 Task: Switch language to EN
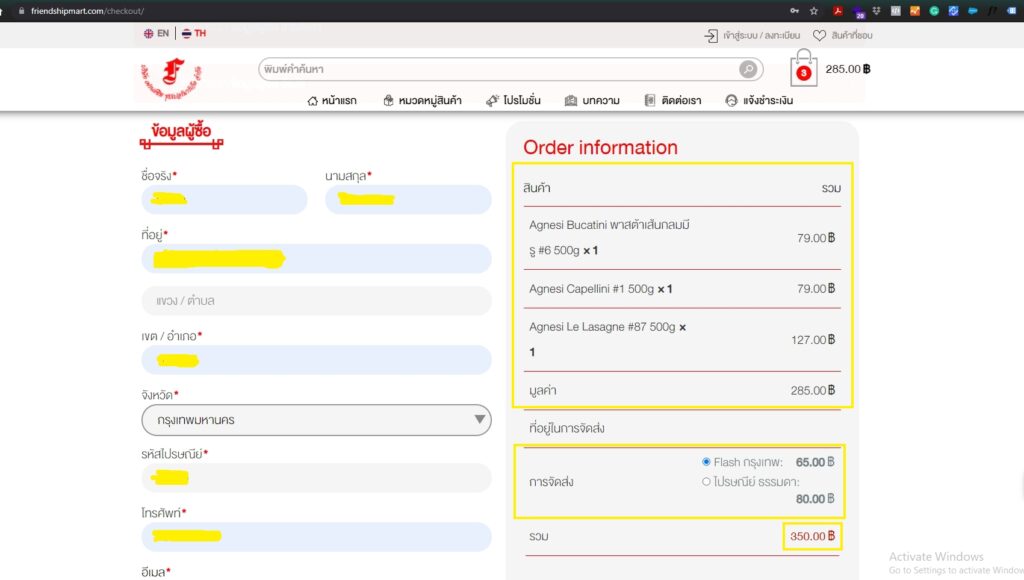[156, 33]
